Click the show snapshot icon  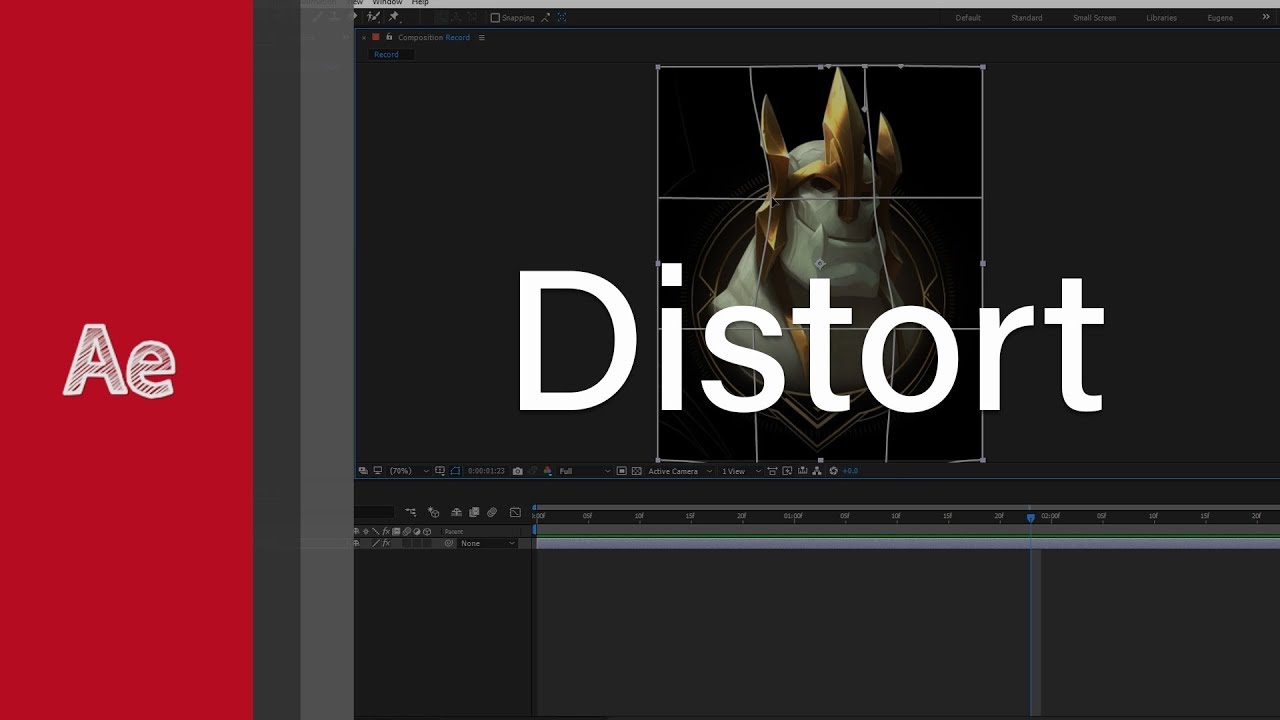(533, 471)
